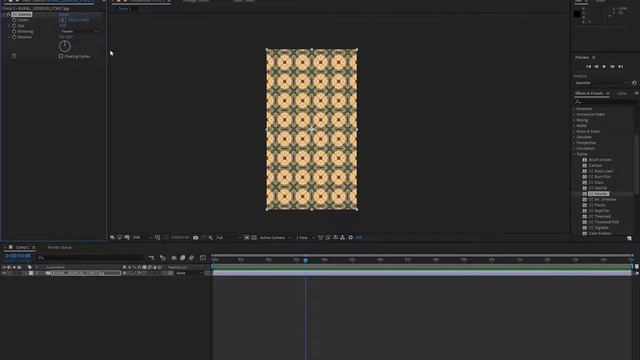Open the Mirroring type dropdown

79,31
